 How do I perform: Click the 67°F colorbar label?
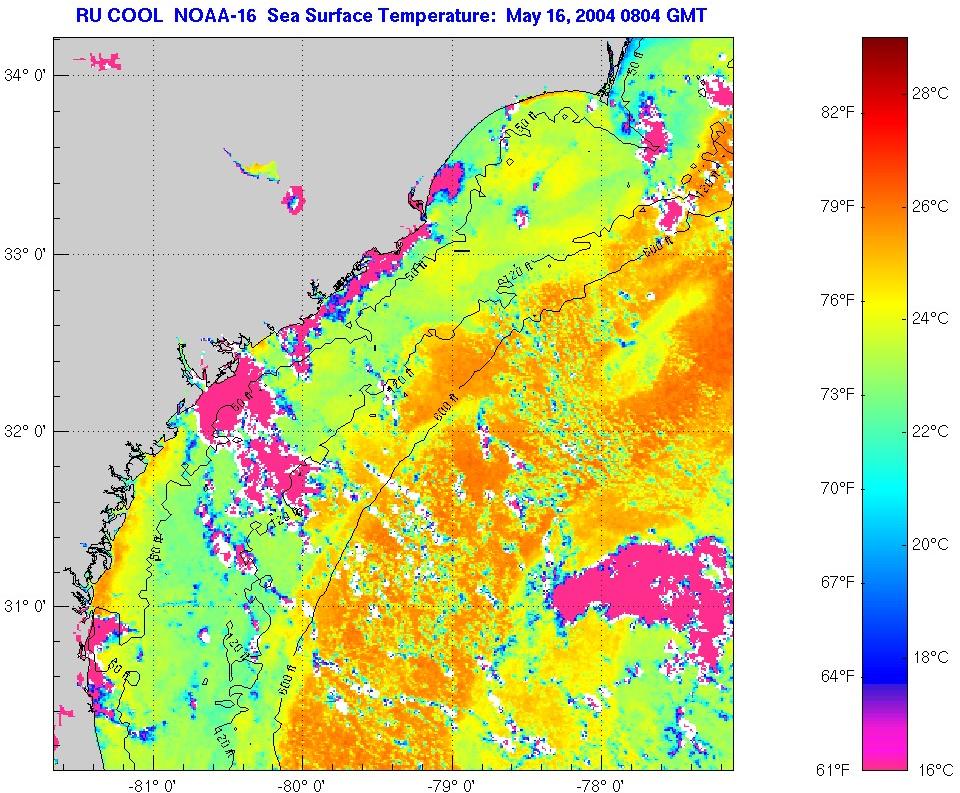[838, 582]
